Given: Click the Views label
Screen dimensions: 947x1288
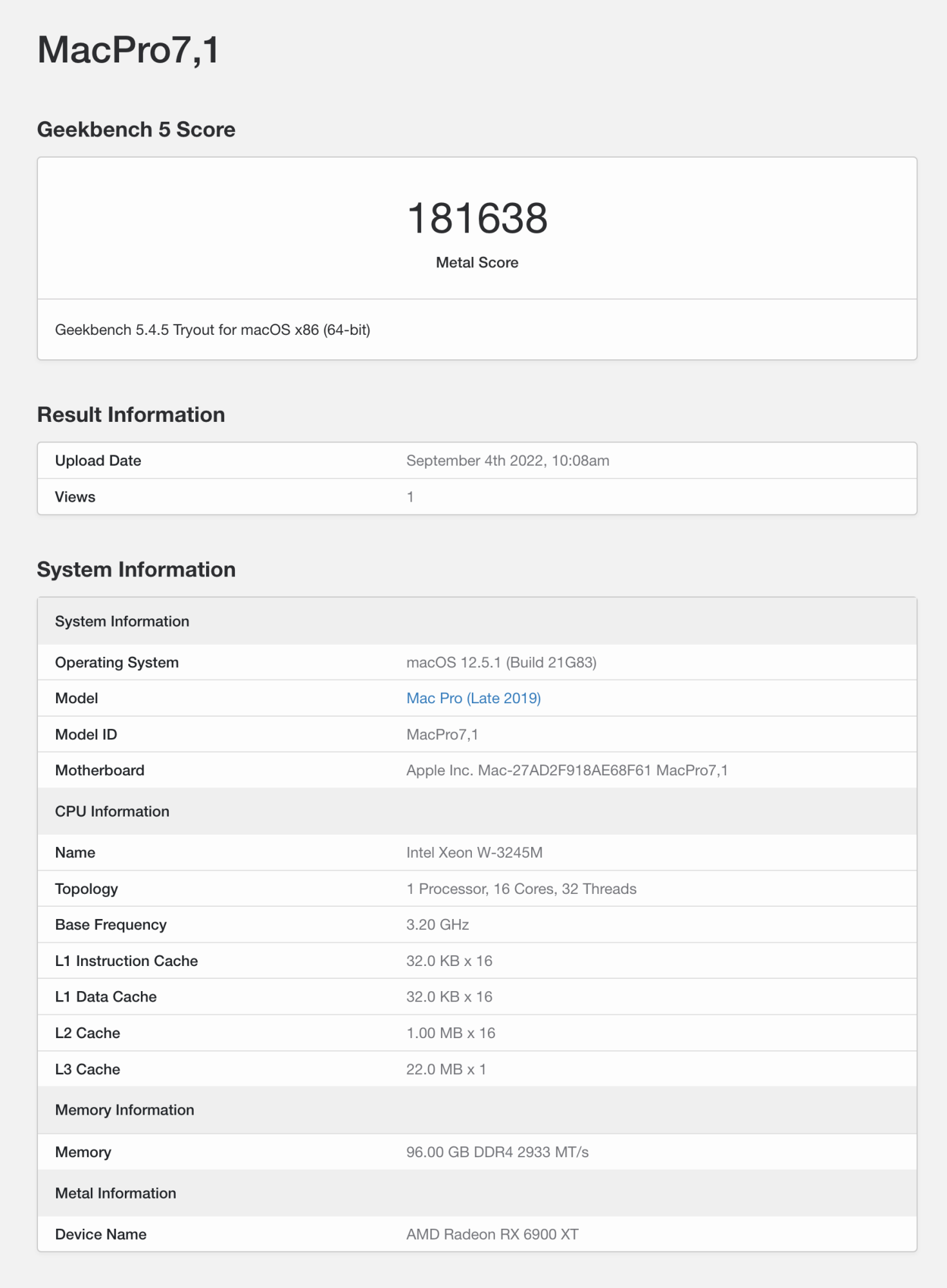Looking at the screenshot, I should pos(75,497).
